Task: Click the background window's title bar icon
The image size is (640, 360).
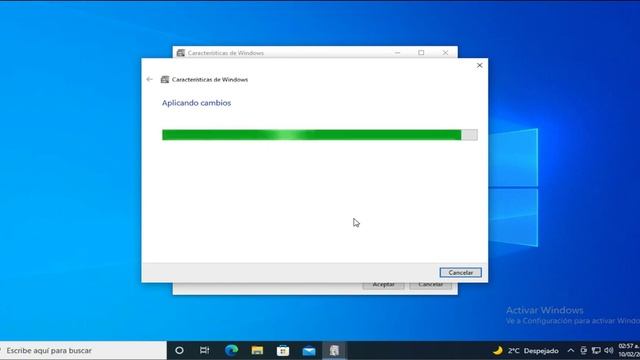Action: [x=181, y=53]
